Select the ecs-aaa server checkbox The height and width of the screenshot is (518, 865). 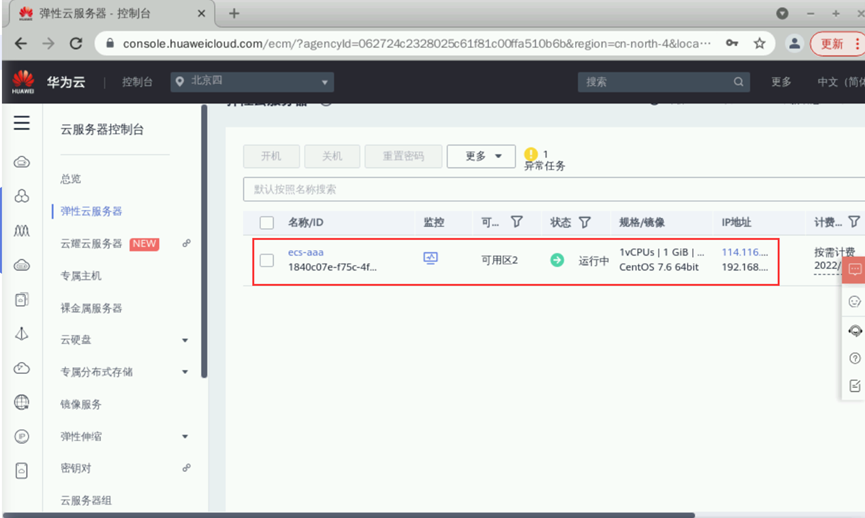267,260
